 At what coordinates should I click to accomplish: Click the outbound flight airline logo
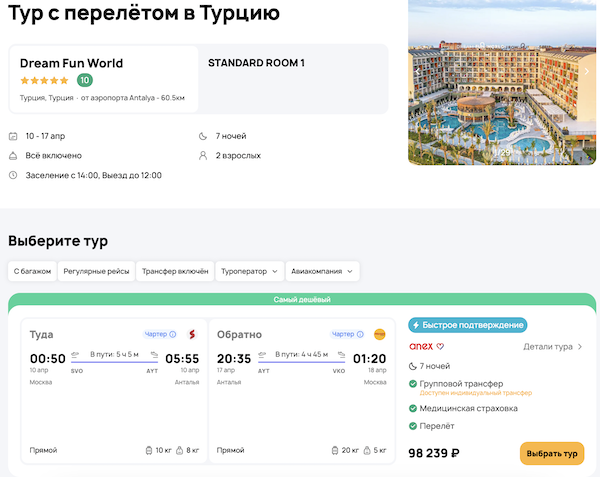click(x=191, y=334)
